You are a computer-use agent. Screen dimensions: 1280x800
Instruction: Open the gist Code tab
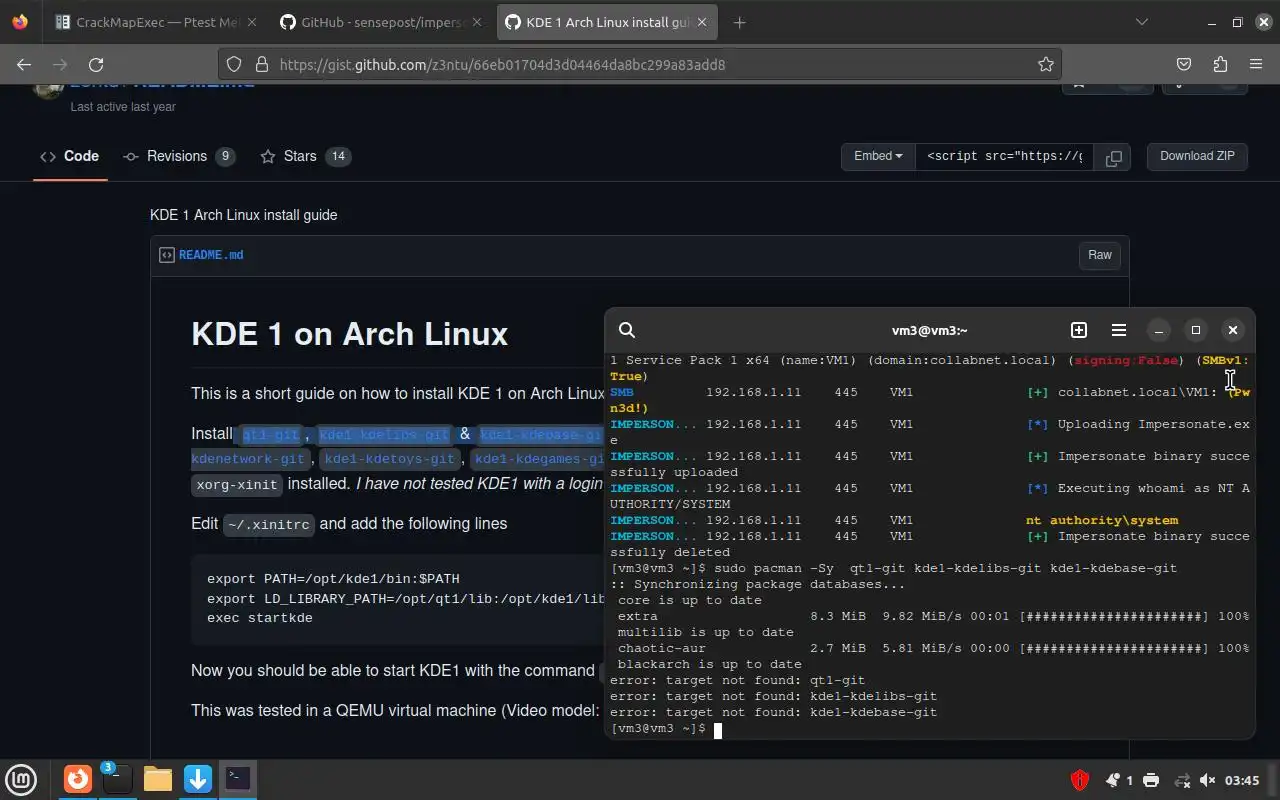[70, 156]
